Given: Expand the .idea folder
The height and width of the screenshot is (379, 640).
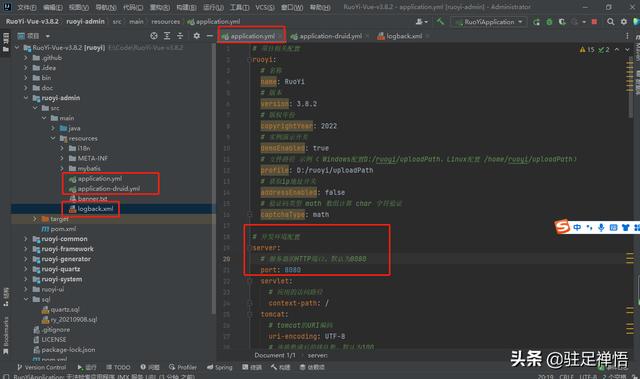Looking at the screenshot, I should click(26, 68).
